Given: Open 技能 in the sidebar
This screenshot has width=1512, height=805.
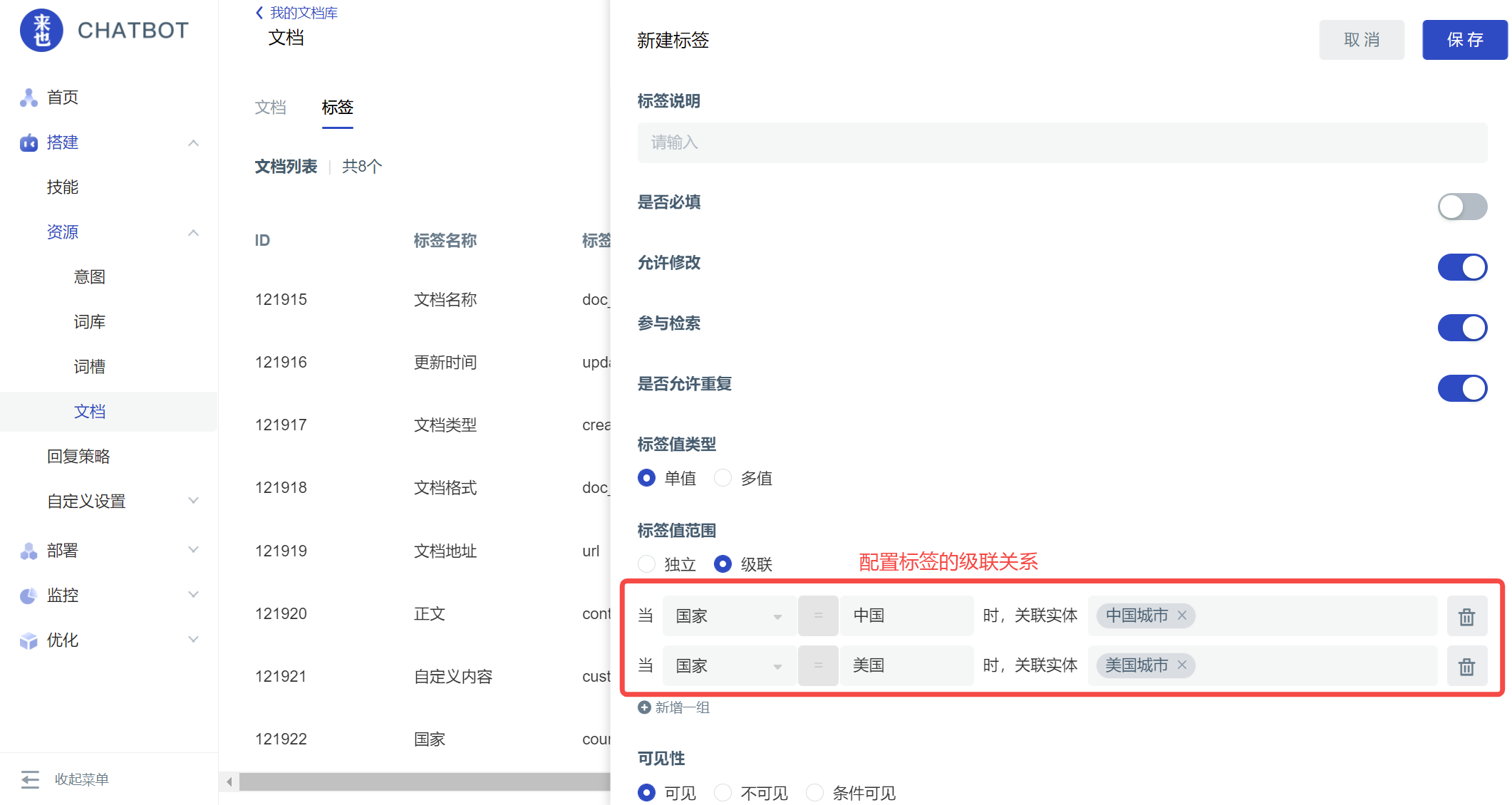Looking at the screenshot, I should [x=63, y=187].
